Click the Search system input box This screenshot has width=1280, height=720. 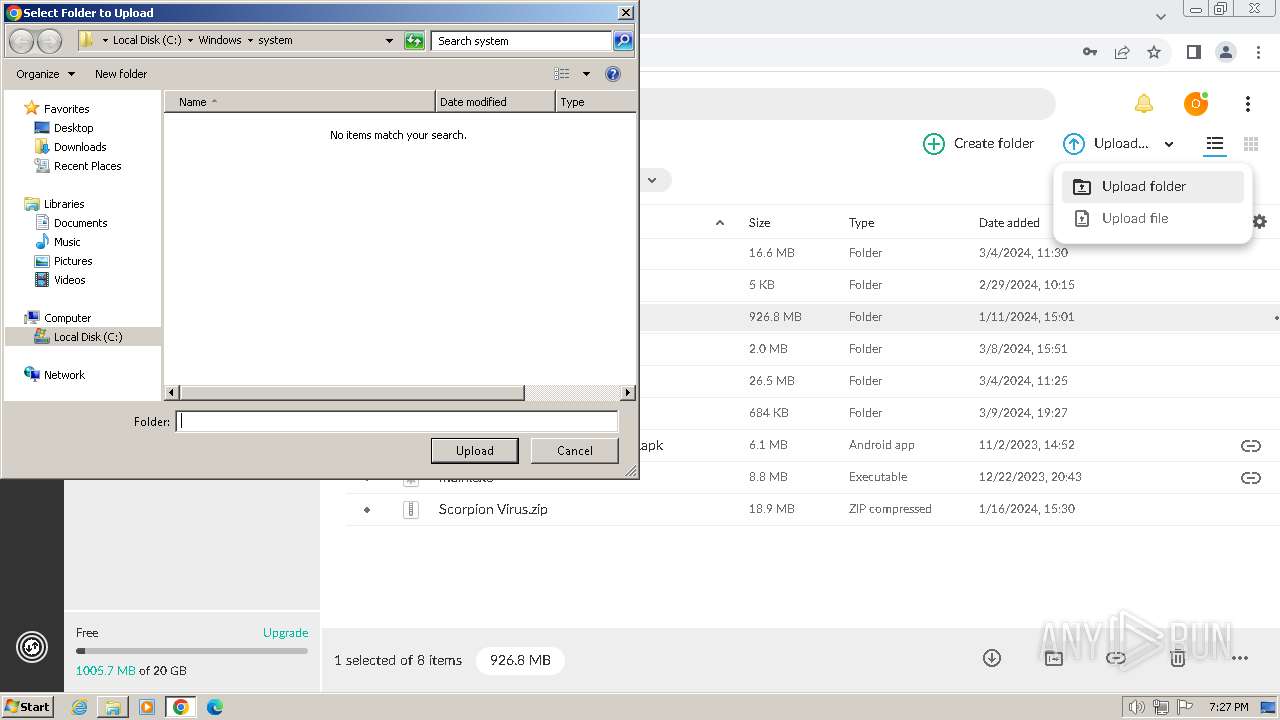521,41
